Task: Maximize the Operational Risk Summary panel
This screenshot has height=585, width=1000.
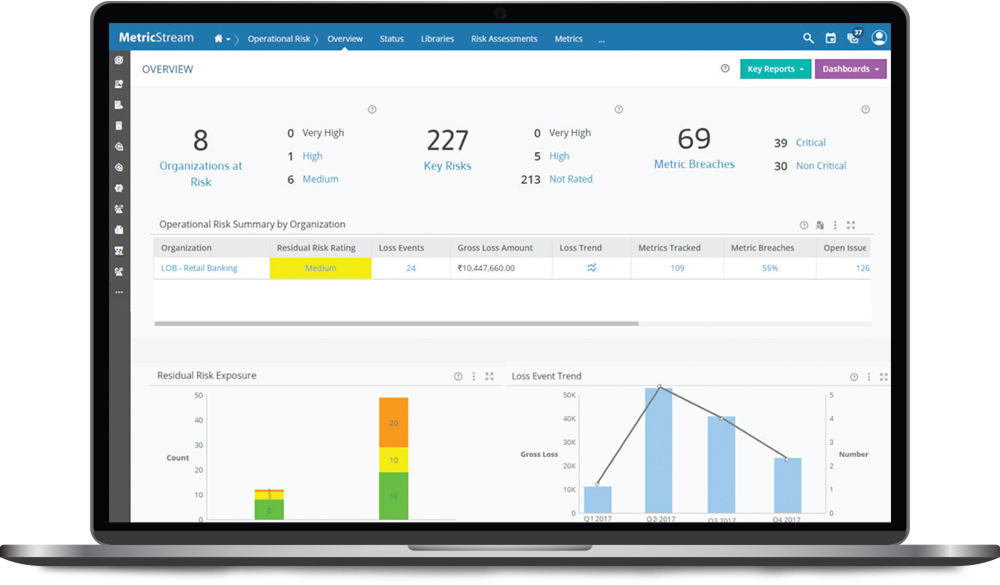Action: click(851, 225)
